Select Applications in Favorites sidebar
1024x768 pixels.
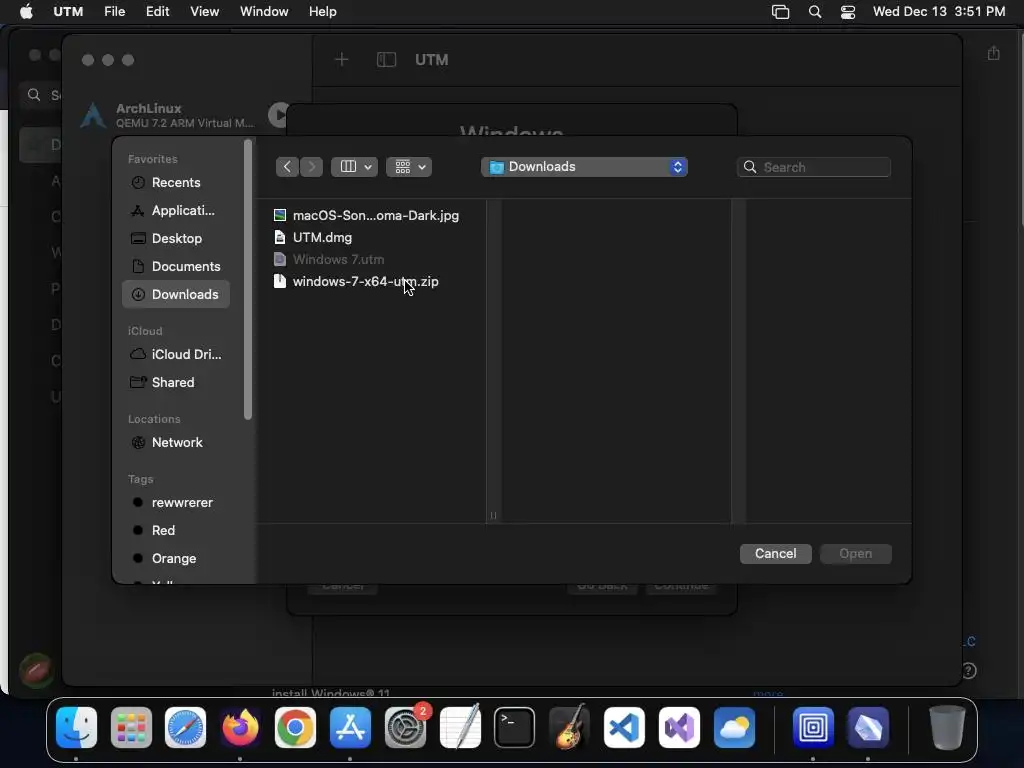tap(176, 210)
